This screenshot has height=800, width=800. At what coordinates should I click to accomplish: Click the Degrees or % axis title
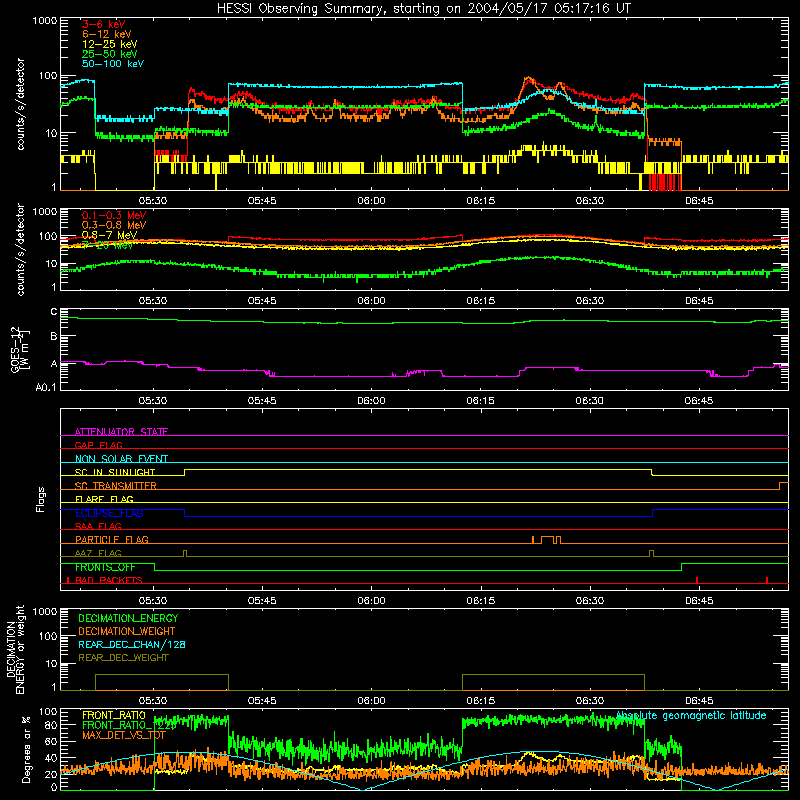coord(26,749)
